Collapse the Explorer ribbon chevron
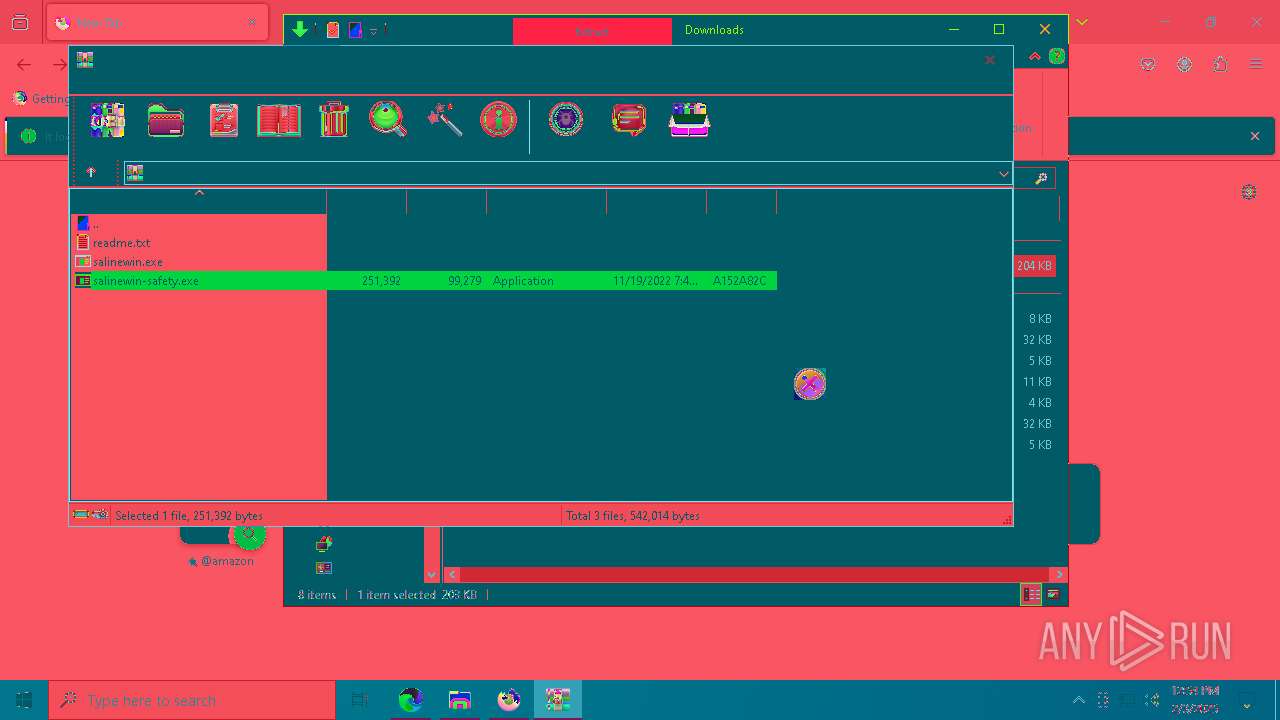Screen dimensions: 1280x720 1035,57
